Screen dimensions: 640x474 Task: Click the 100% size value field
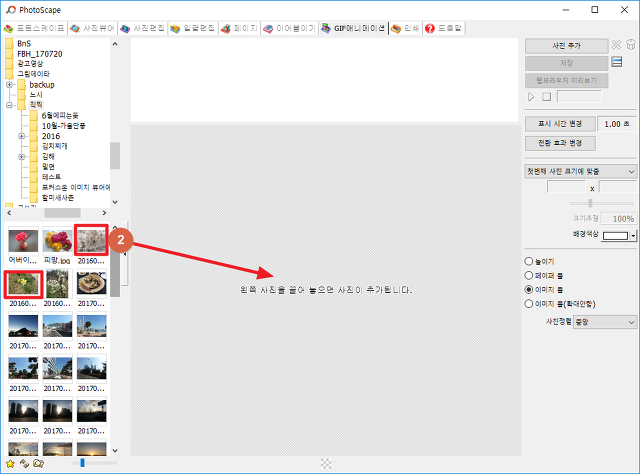pos(619,218)
